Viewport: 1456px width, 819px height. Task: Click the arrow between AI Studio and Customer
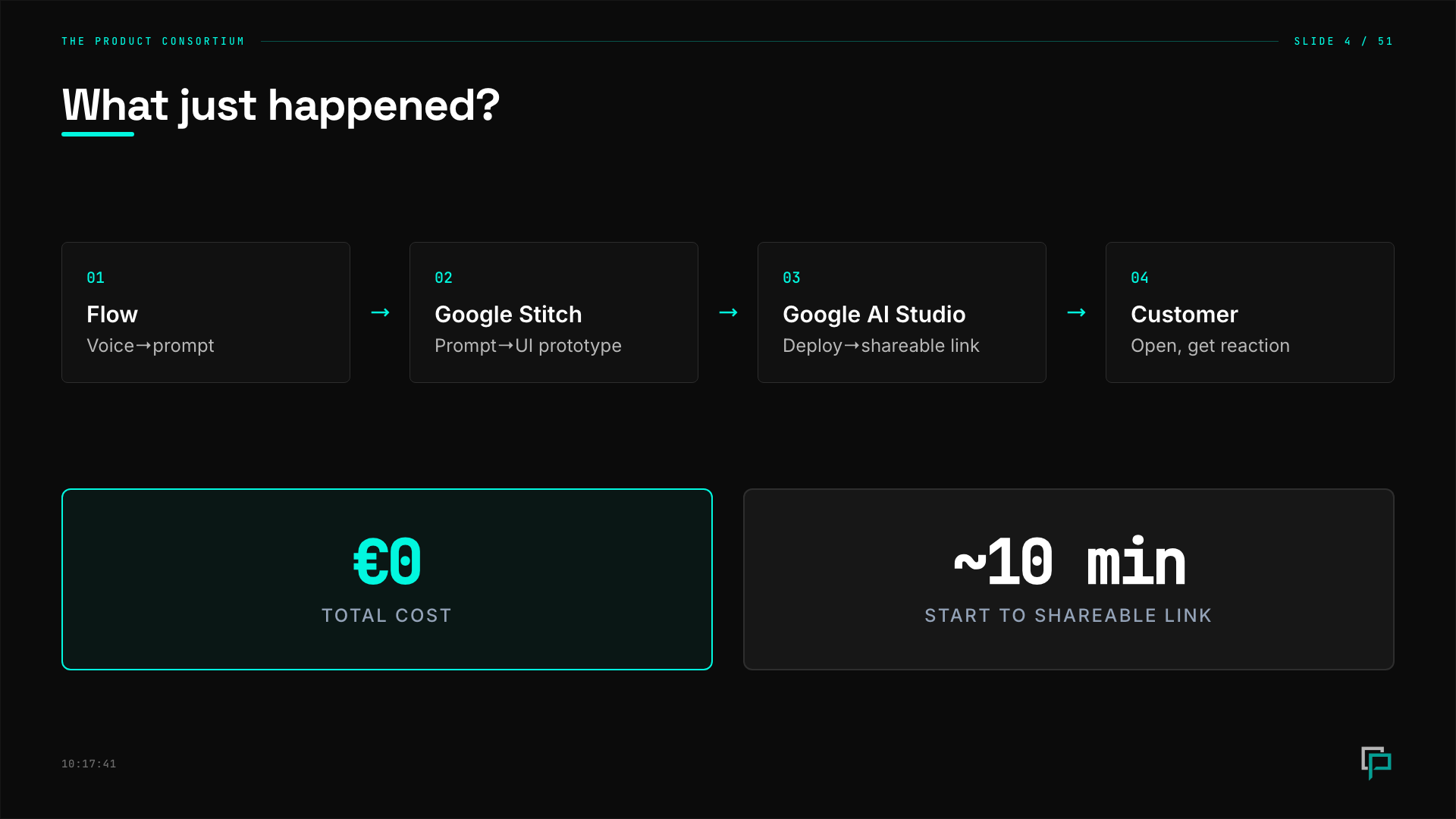point(1076,312)
